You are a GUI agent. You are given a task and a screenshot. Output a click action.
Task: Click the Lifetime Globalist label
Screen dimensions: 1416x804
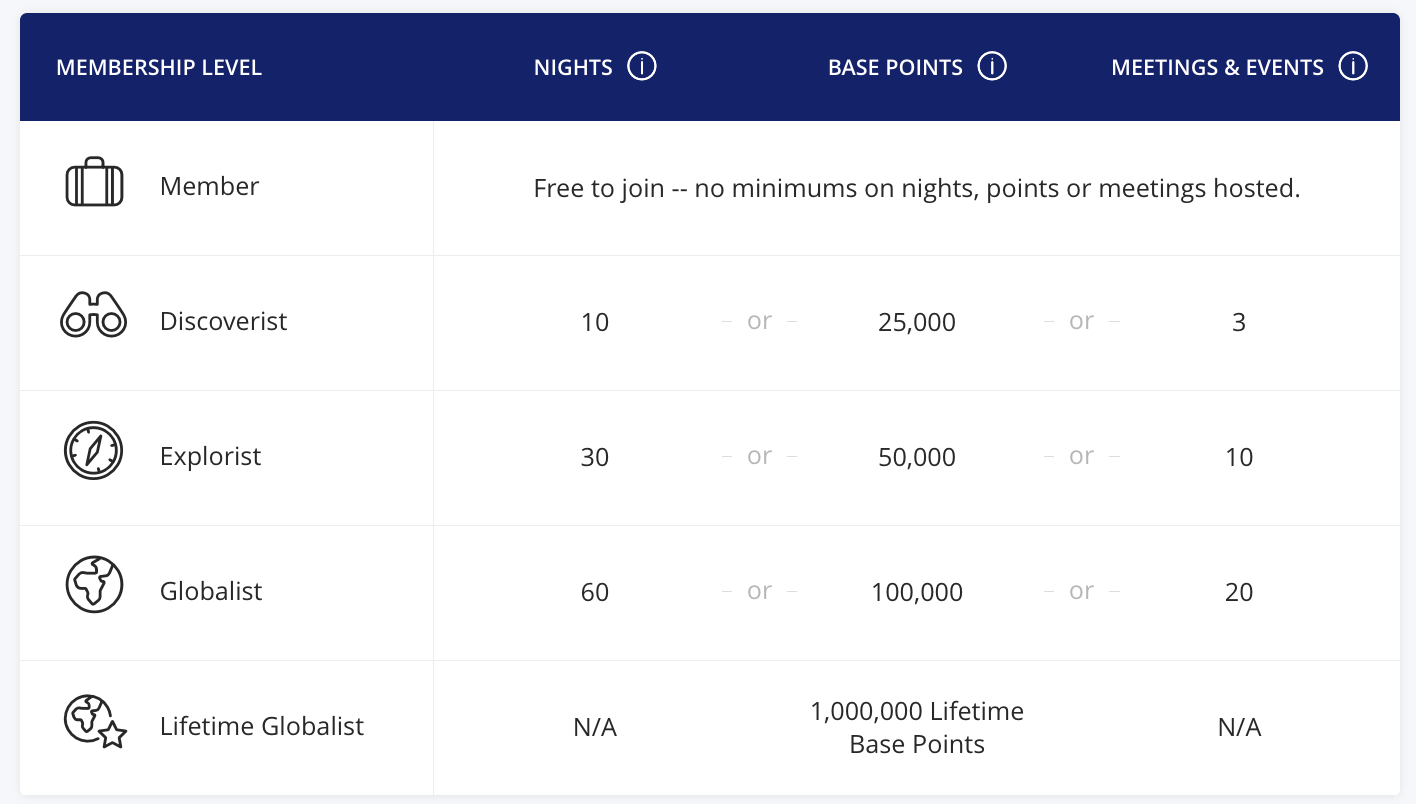click(262, 727)
